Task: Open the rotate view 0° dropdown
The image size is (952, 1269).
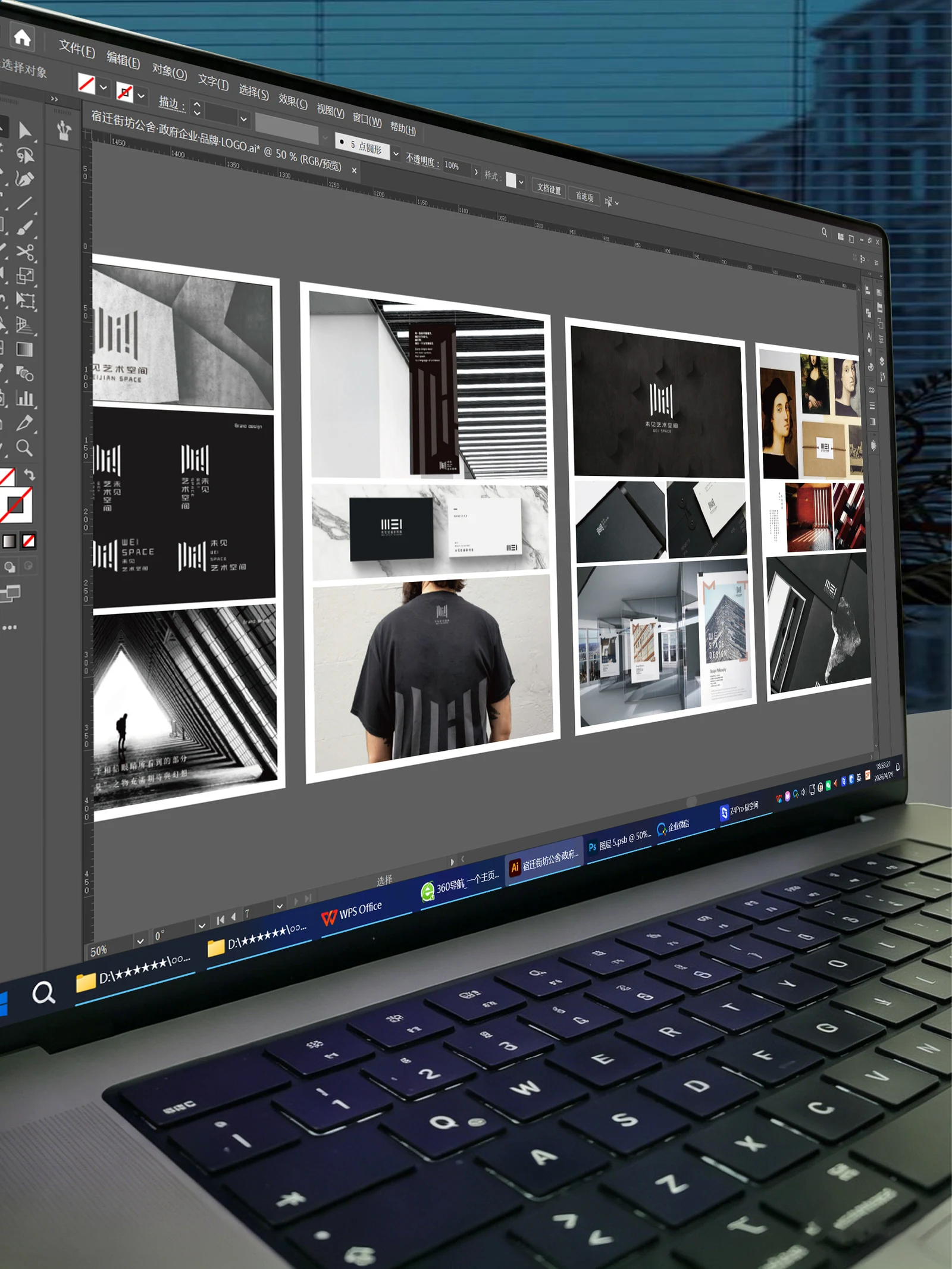Action: tap(202, 926)
